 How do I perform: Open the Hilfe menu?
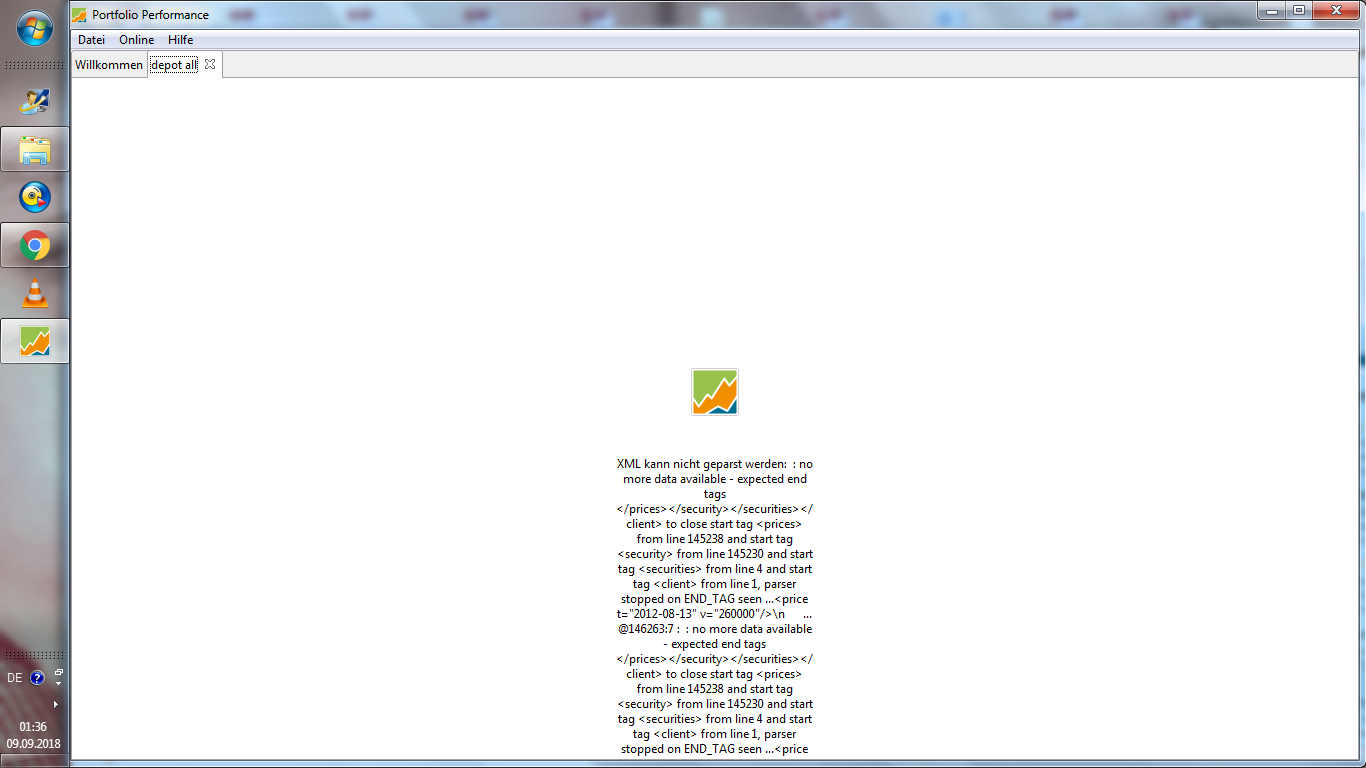(x=180, y=40)
